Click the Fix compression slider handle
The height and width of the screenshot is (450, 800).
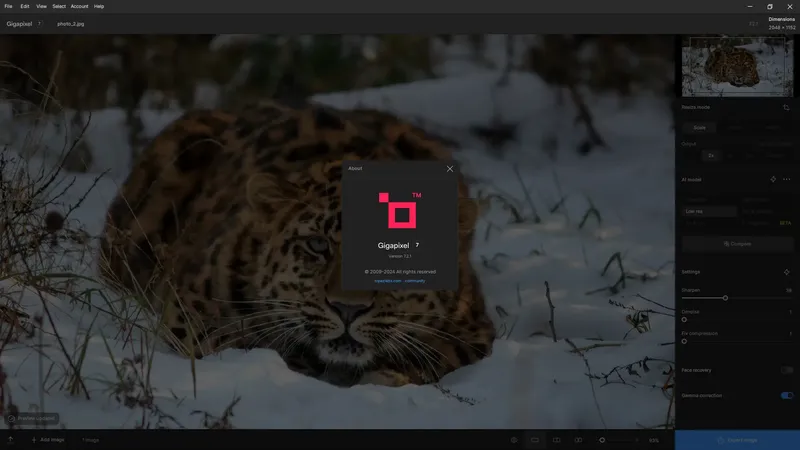pyautogui.click(x=684, y=341)
